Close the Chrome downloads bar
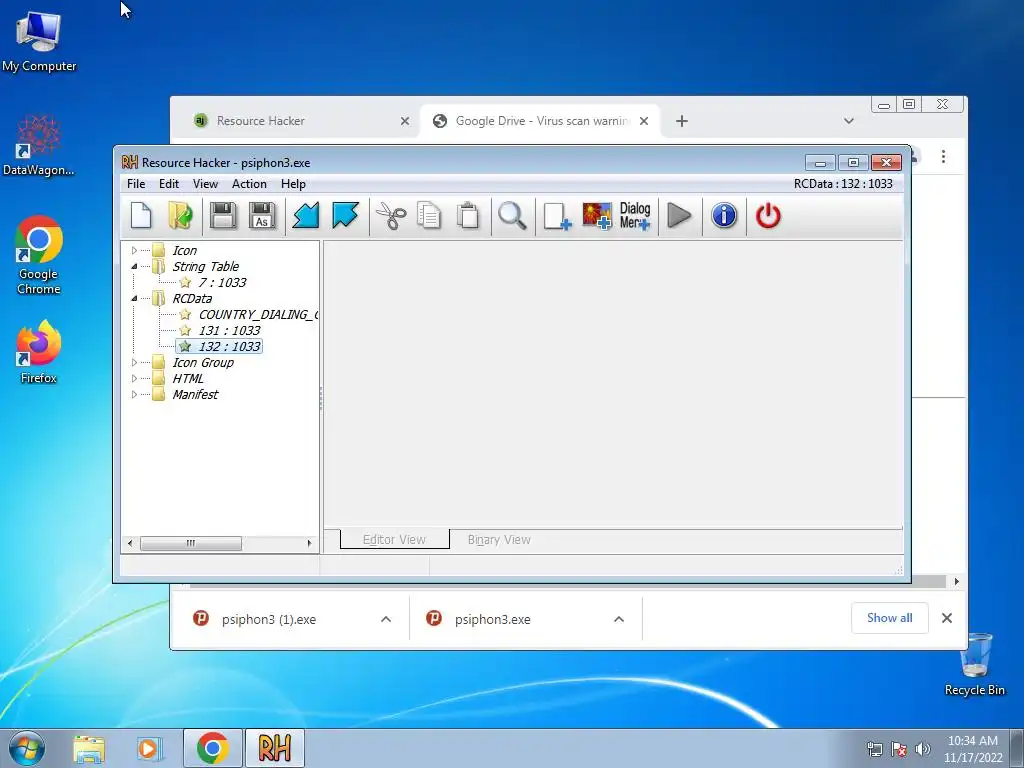This screenshot has width=1024, height=768. (947, 618)
